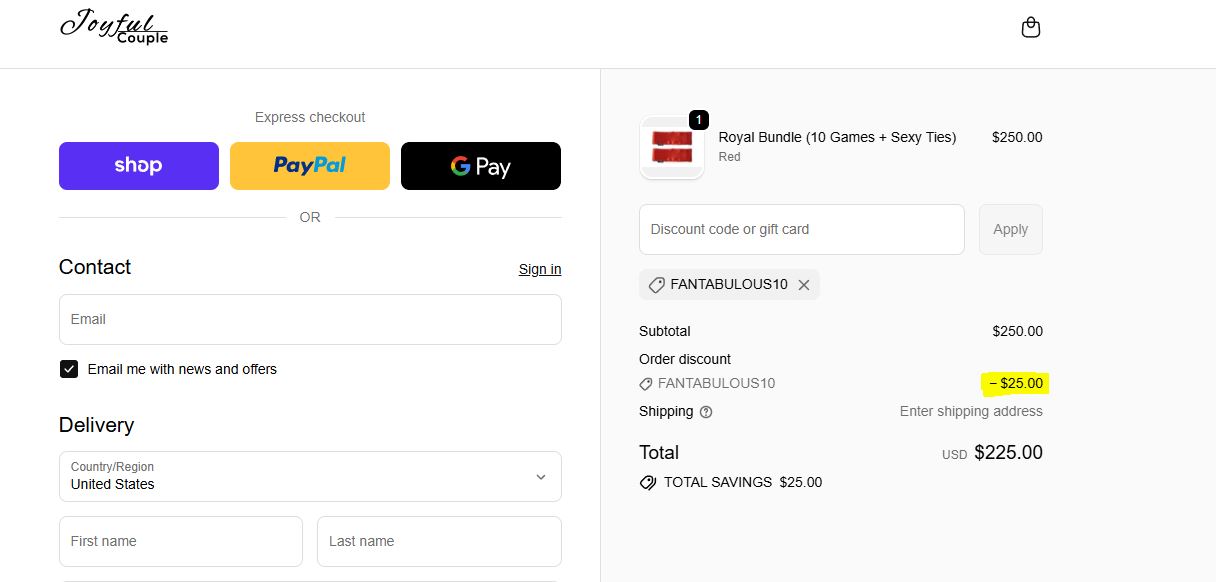Select the Shop Pay express checkout

138,165
